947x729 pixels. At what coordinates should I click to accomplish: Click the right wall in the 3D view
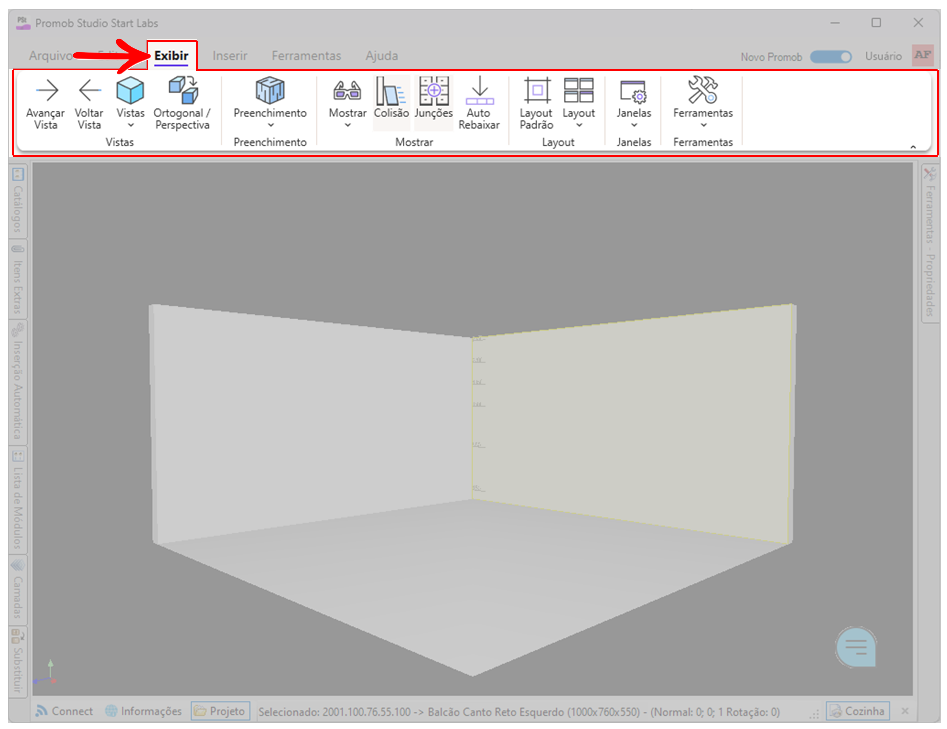pyautogui.click(x=631, y=423)
